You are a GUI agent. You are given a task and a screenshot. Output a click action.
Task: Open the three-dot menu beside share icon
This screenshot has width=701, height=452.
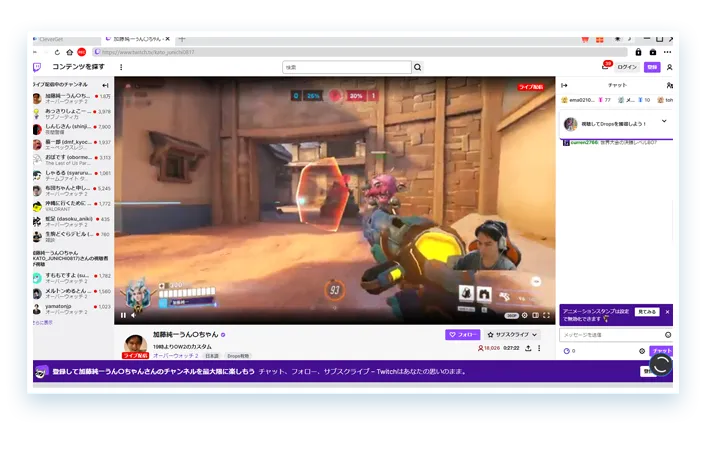[x=539, y=348]
